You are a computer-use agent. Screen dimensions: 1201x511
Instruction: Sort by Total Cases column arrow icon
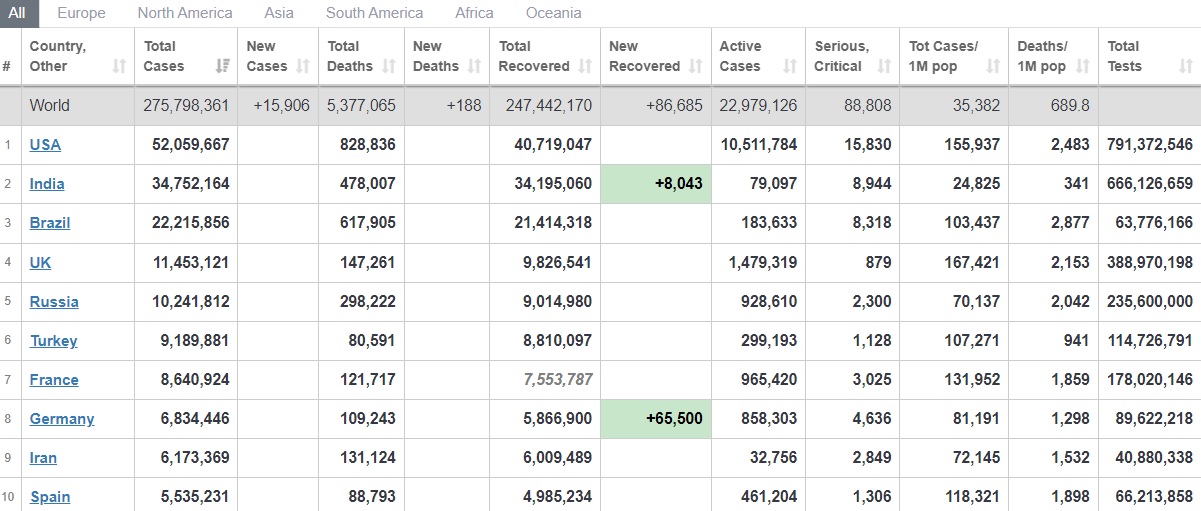[x=223, y=67]
